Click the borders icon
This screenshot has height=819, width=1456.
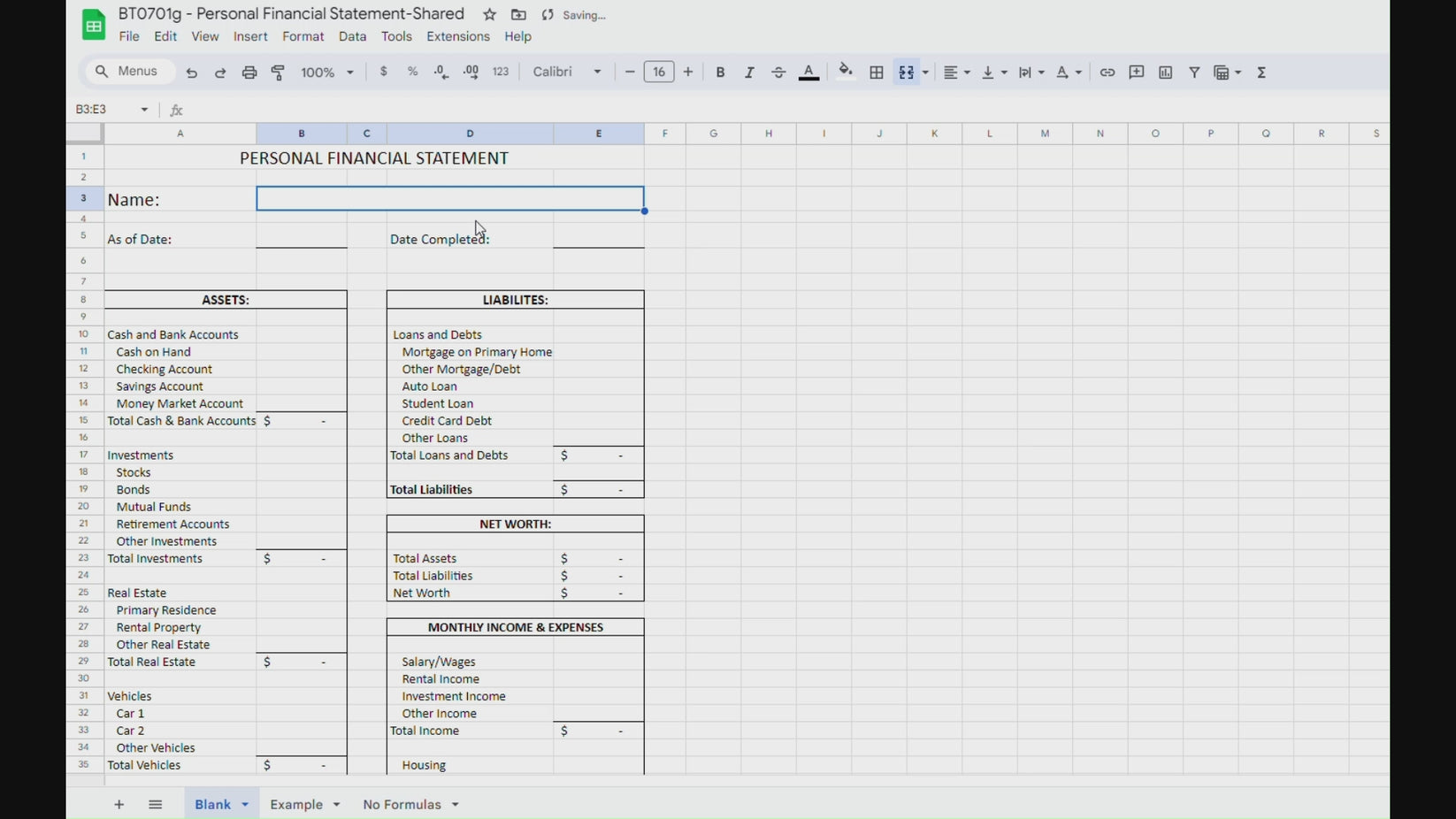[x=877, y=73]
